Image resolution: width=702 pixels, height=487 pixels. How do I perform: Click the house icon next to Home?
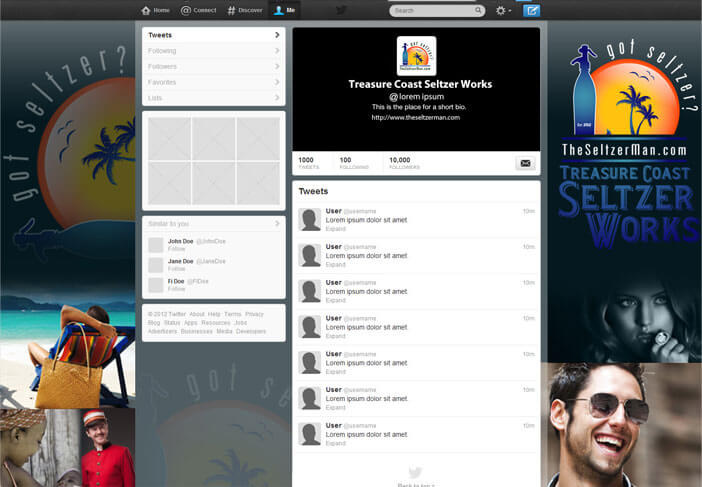click(146, 10)
